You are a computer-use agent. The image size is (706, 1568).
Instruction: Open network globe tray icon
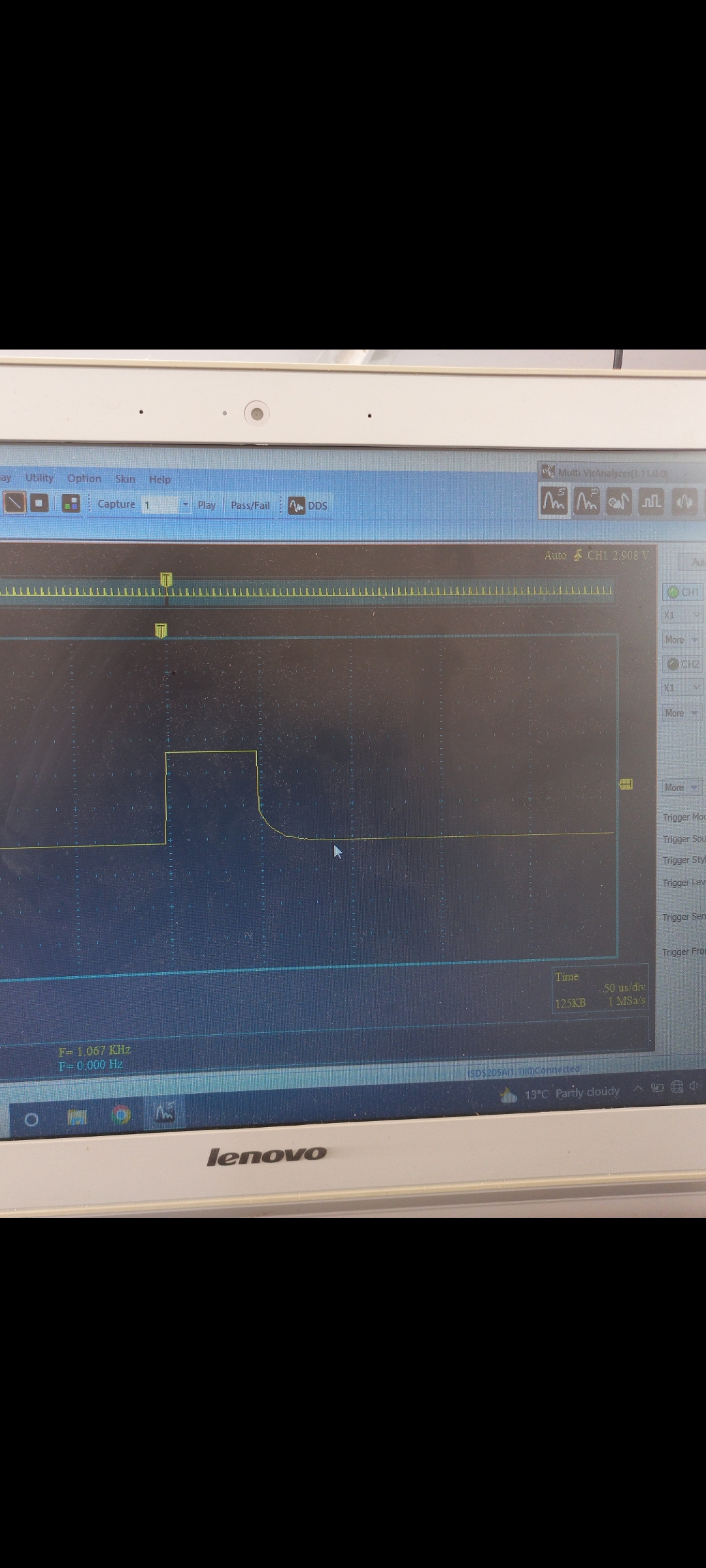click(x=677, y=1086)
